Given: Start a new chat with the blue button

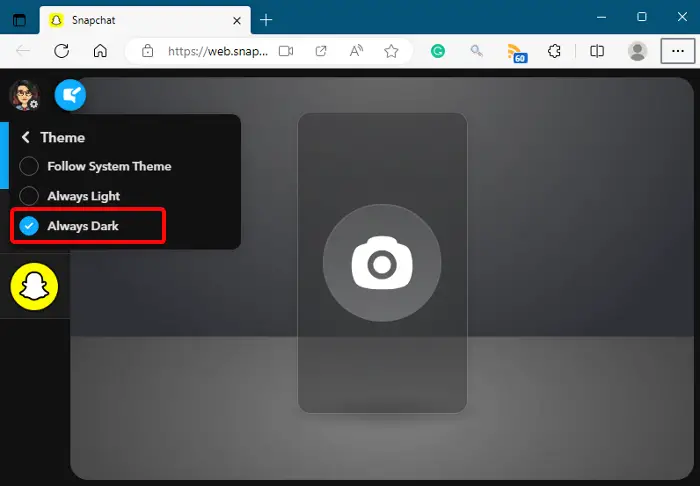Looking at the screenshot, I should 70,95.
